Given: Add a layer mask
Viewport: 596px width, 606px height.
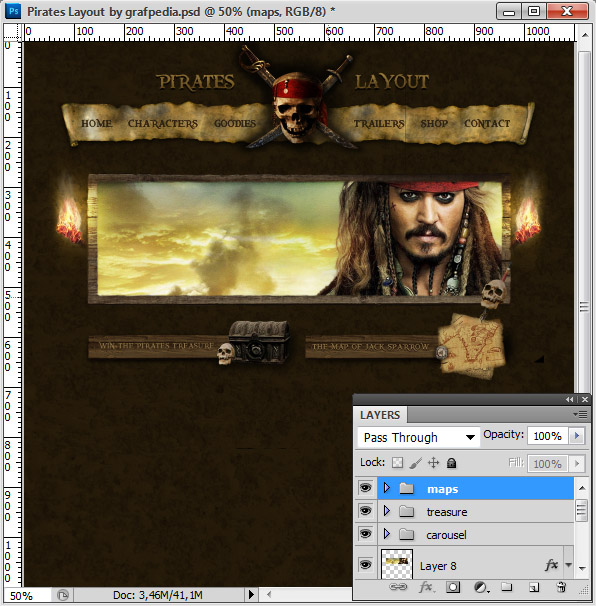Looking at the screenshot, I should pos(453,587).
